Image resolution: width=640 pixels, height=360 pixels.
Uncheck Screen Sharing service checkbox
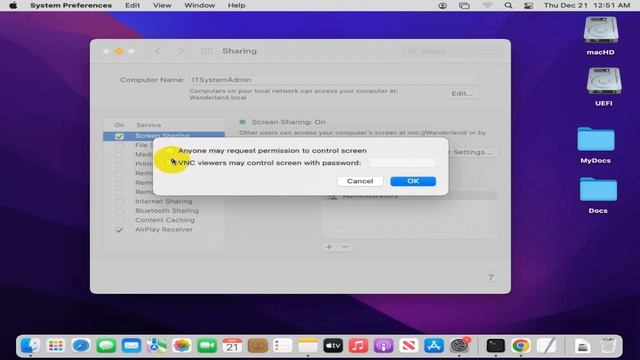coord(119,136)
